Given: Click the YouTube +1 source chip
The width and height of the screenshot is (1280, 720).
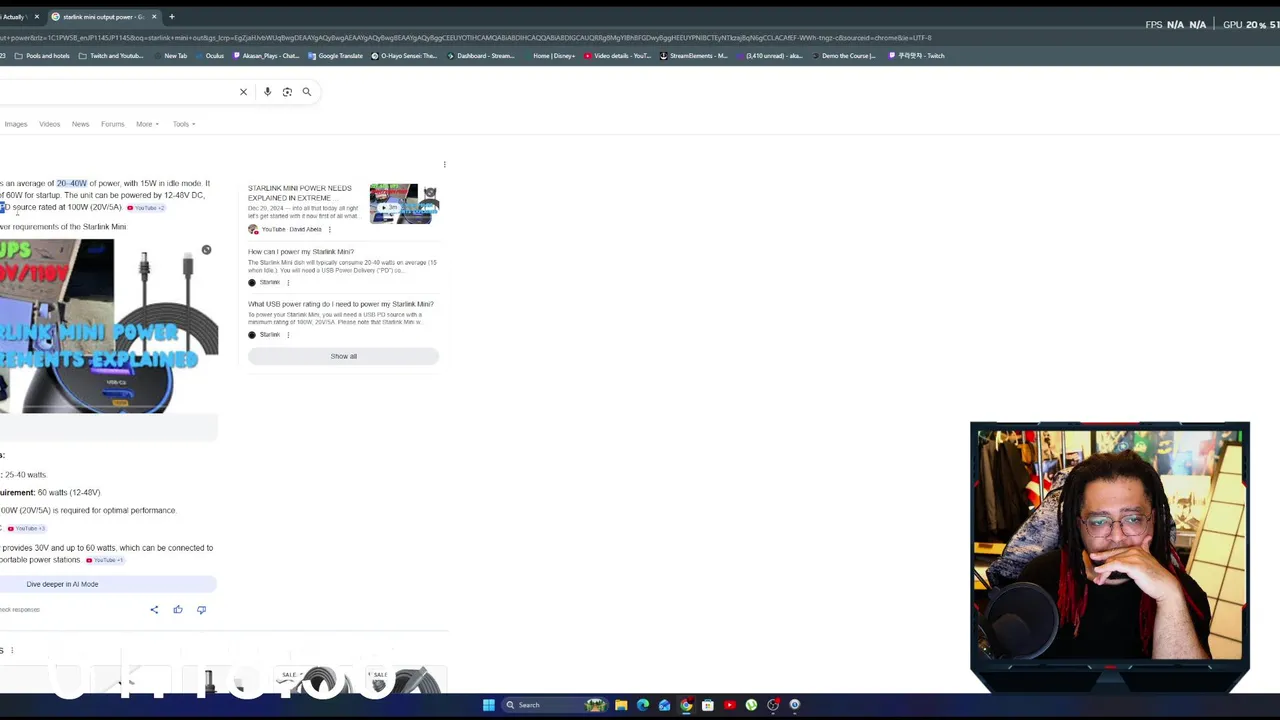Looking at the screenshot, I should (105, 560).
